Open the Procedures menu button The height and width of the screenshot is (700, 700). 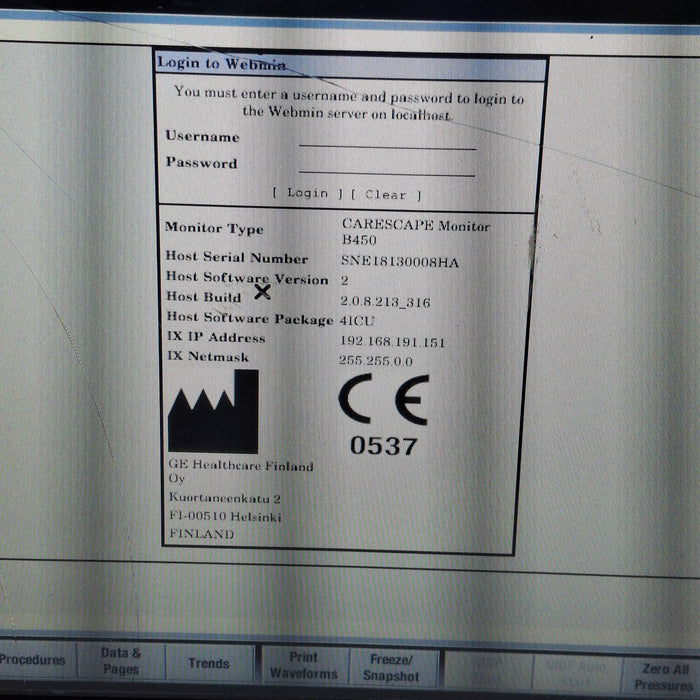[33, 660]
